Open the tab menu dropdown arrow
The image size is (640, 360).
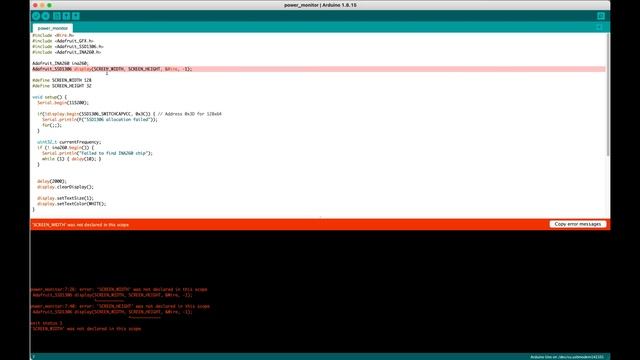pyautogui.click(x=599, y=27)
